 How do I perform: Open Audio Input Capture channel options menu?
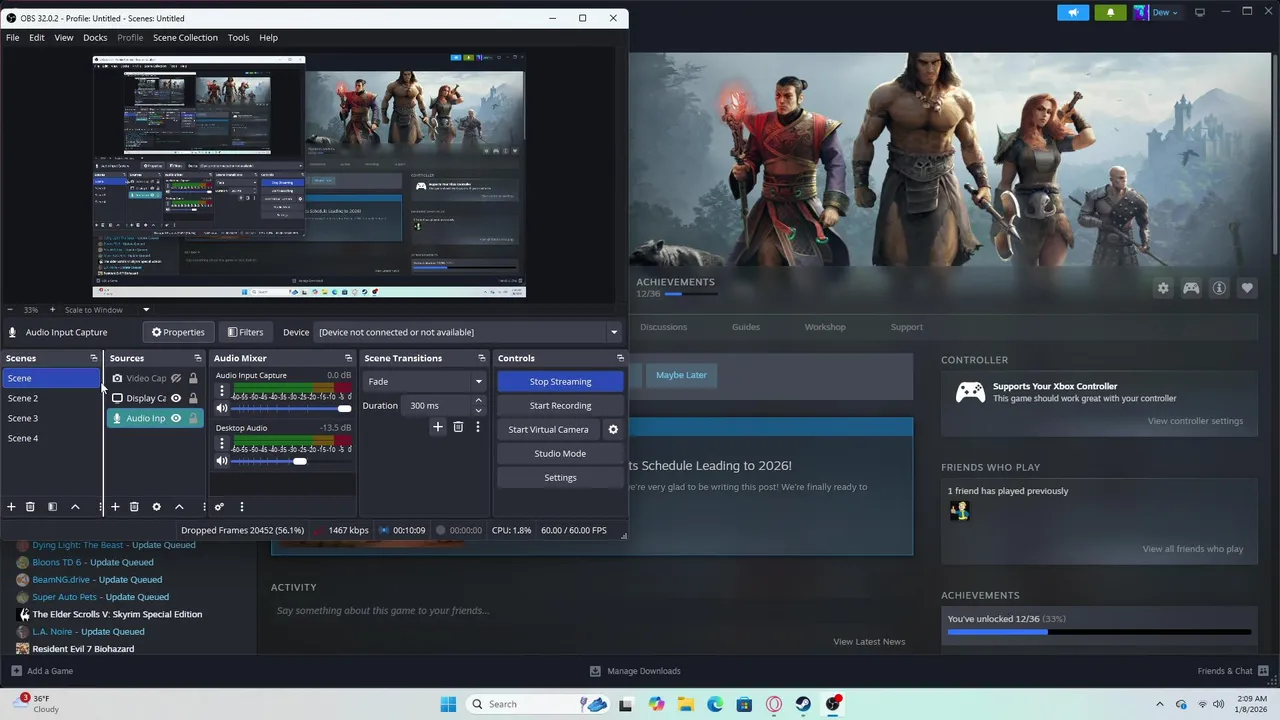(x=222, y=391)
